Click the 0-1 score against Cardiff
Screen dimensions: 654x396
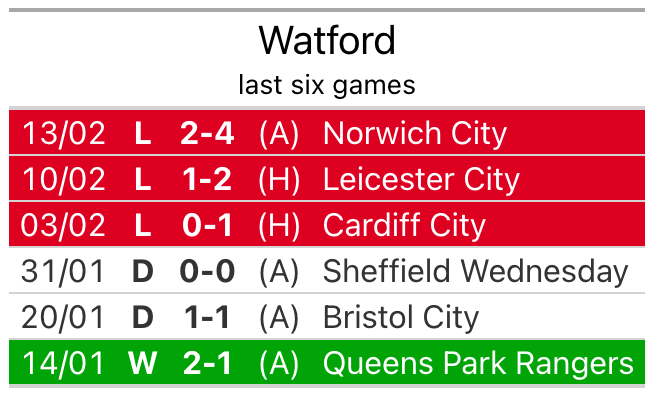click(x=207, y=225)
